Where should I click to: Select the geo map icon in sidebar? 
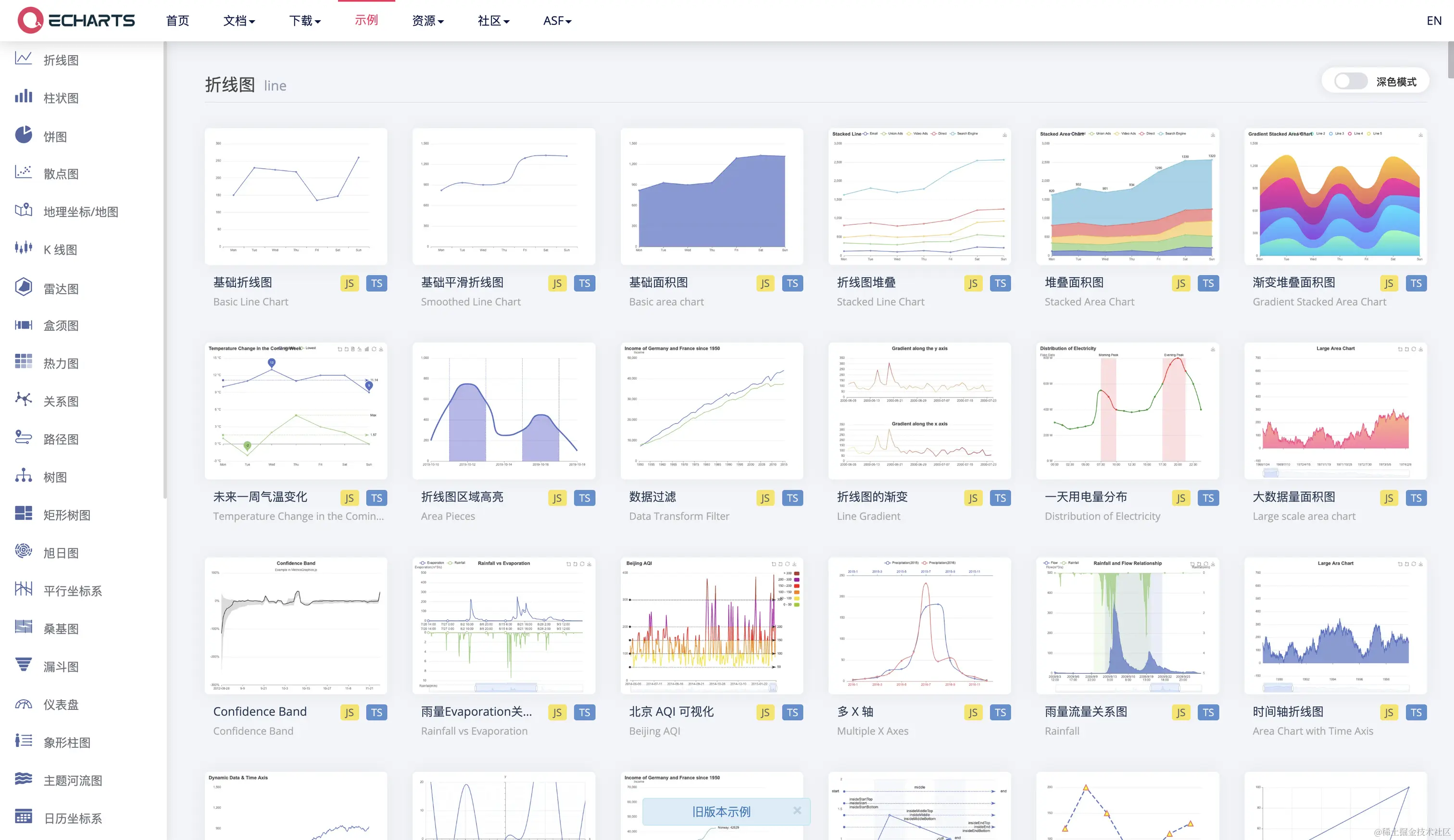click(23, 210)
